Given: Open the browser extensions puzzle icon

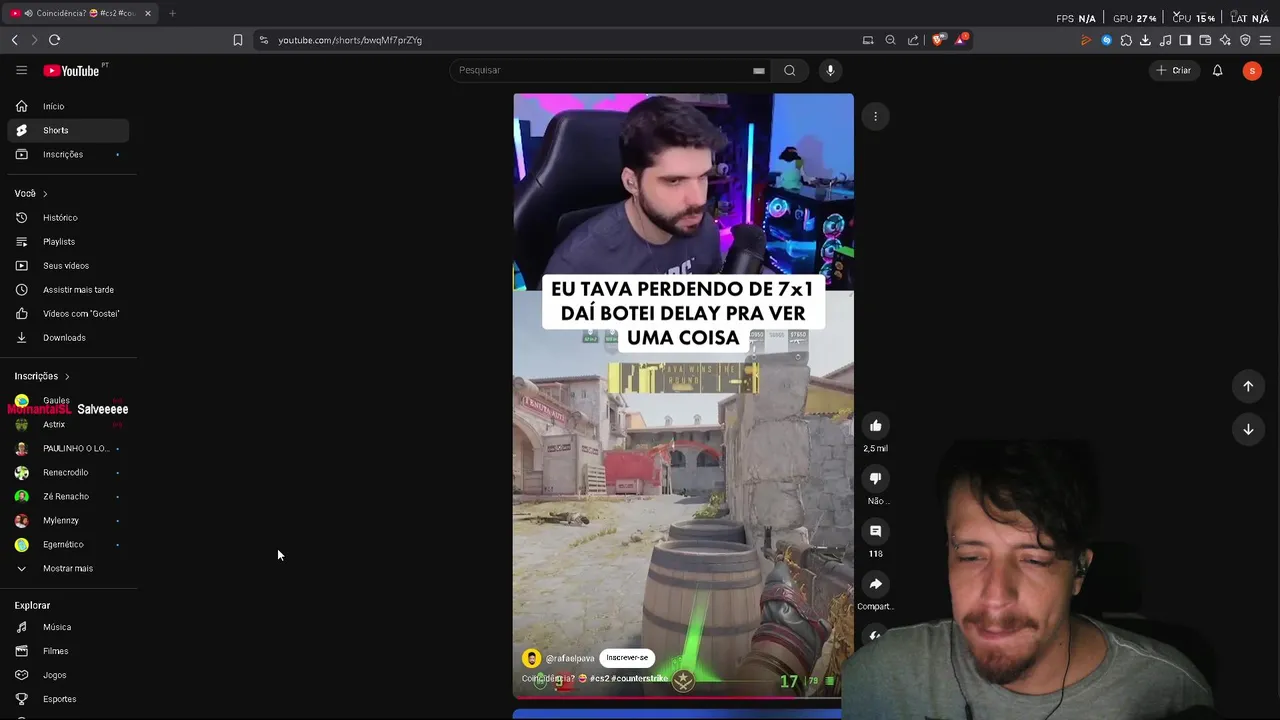Looking at the screenshot, I should [1126, 40].
